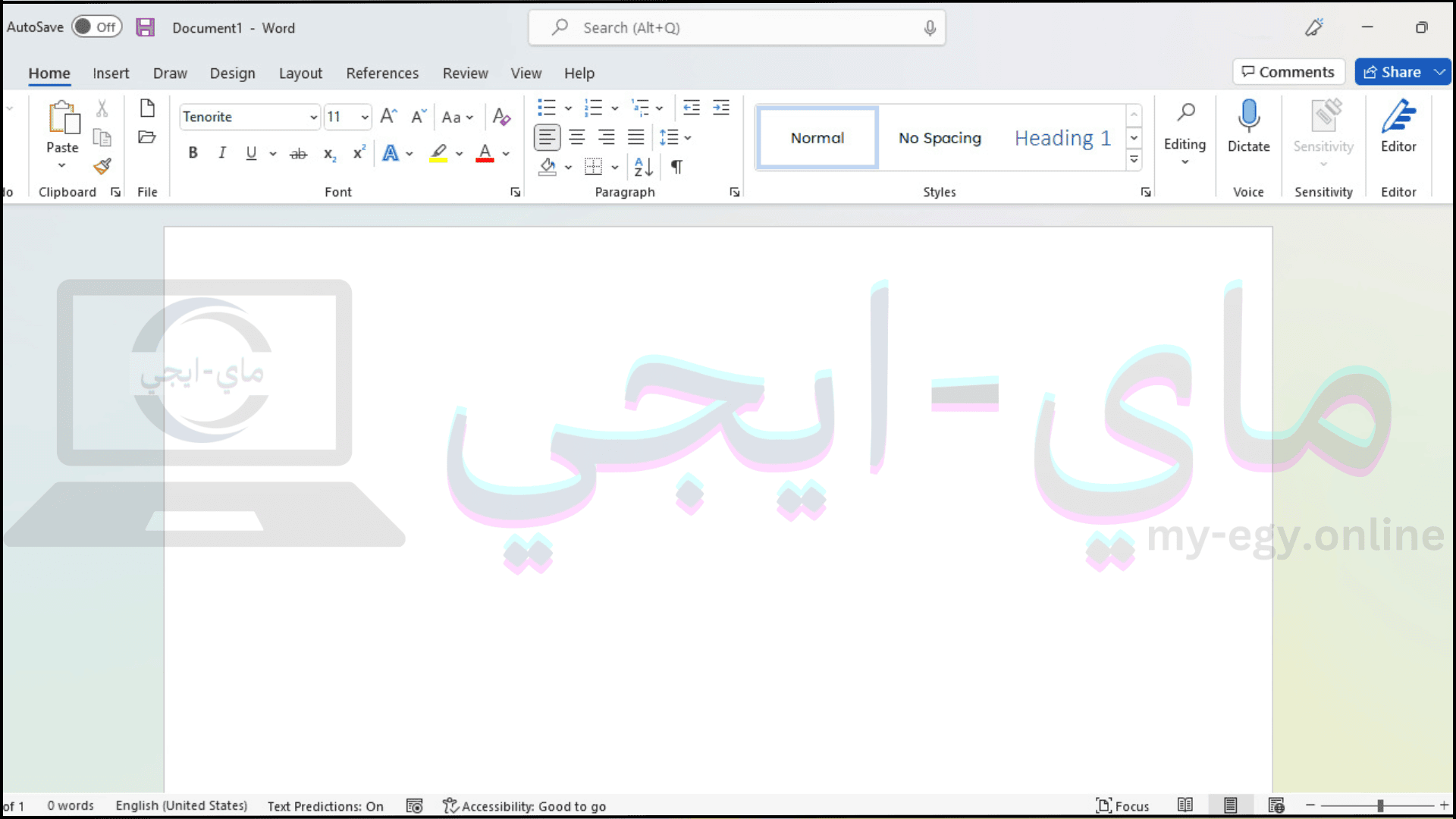Click Focus mode in status bar
Screen dimensions: 1456x819
tap(1122, 806)
